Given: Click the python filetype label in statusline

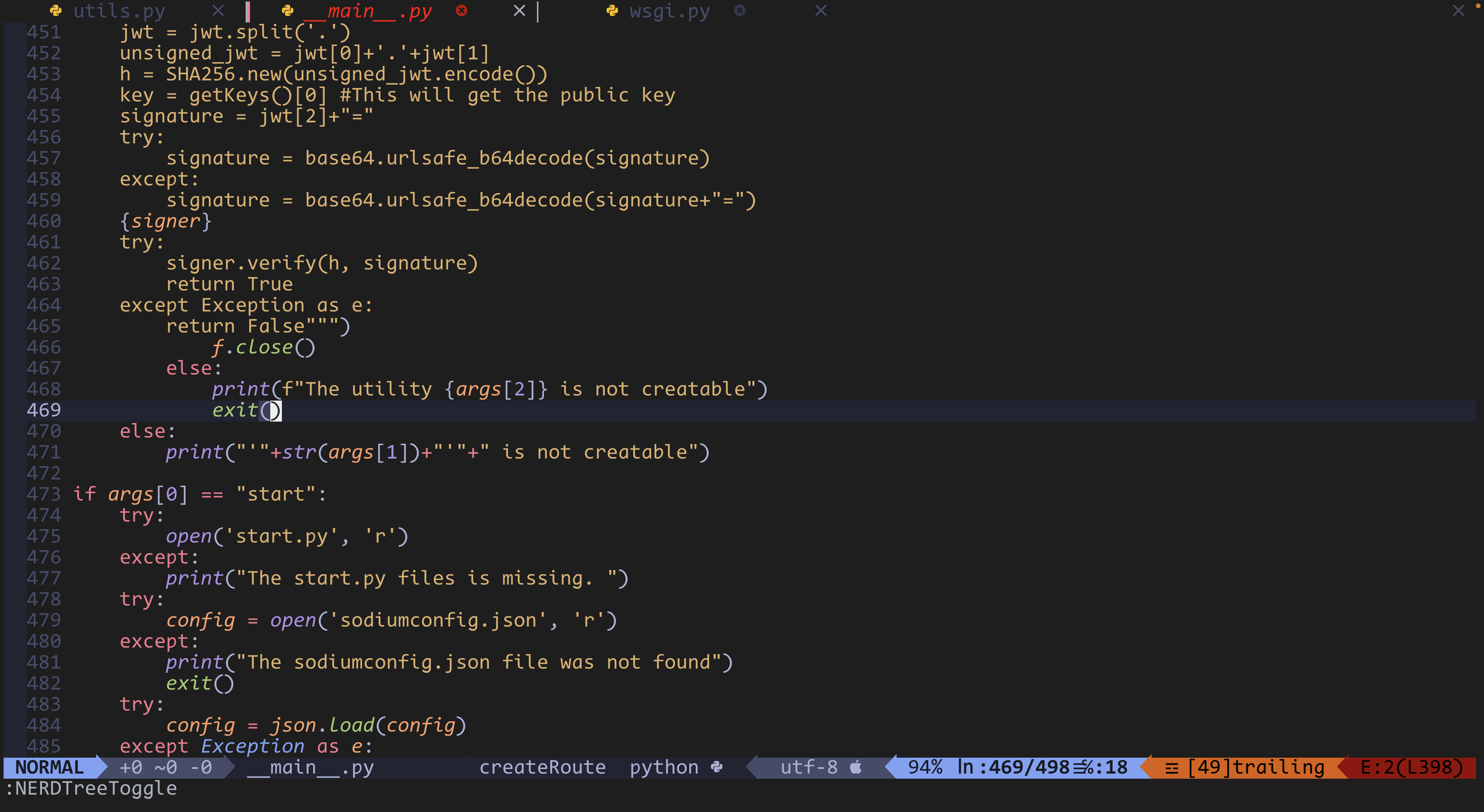Looking at the screenshot, I should click(664, 767).
